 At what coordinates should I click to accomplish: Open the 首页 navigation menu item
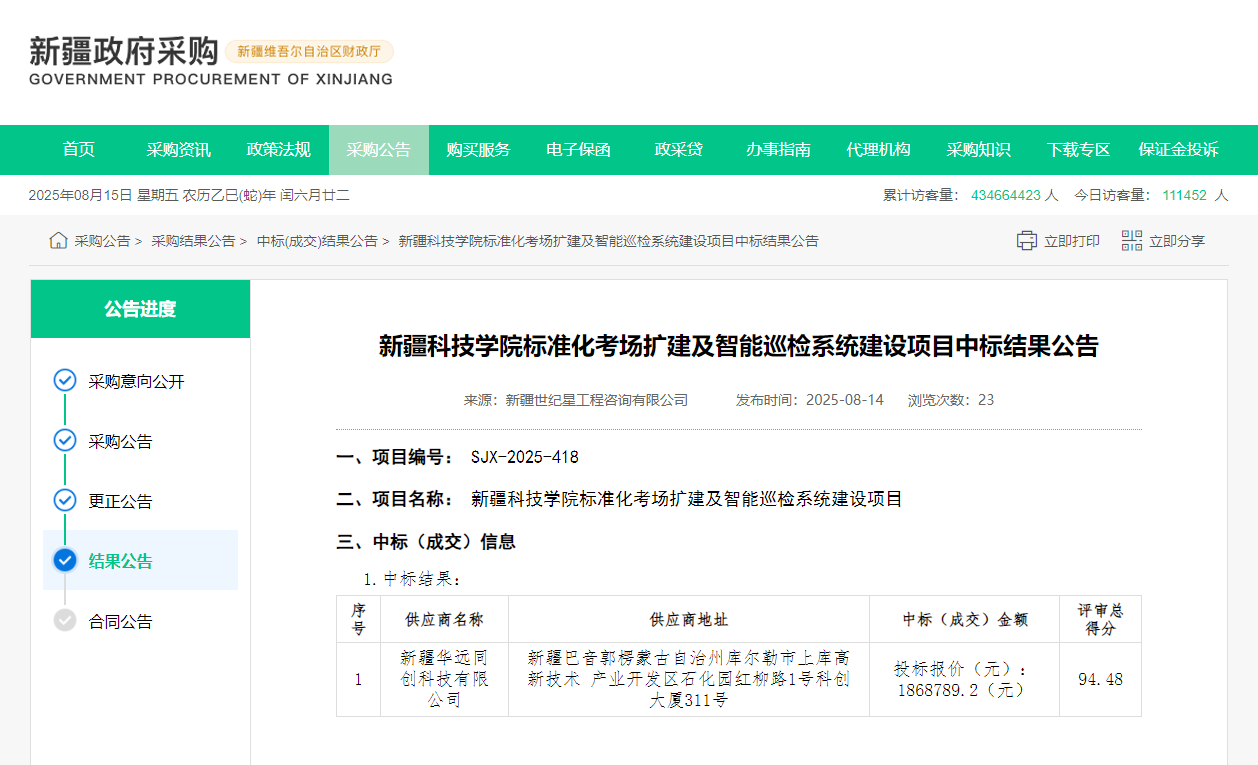tap(79, 150)
